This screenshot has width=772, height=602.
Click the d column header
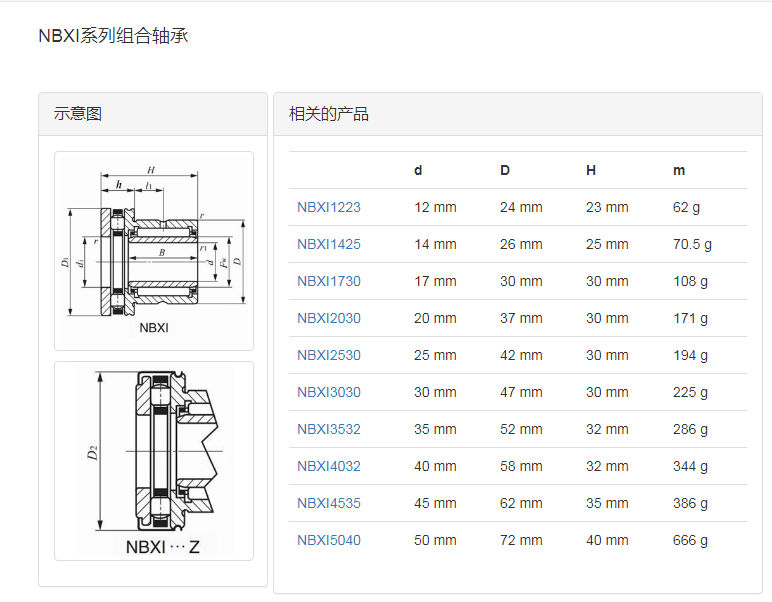point(418,171)
